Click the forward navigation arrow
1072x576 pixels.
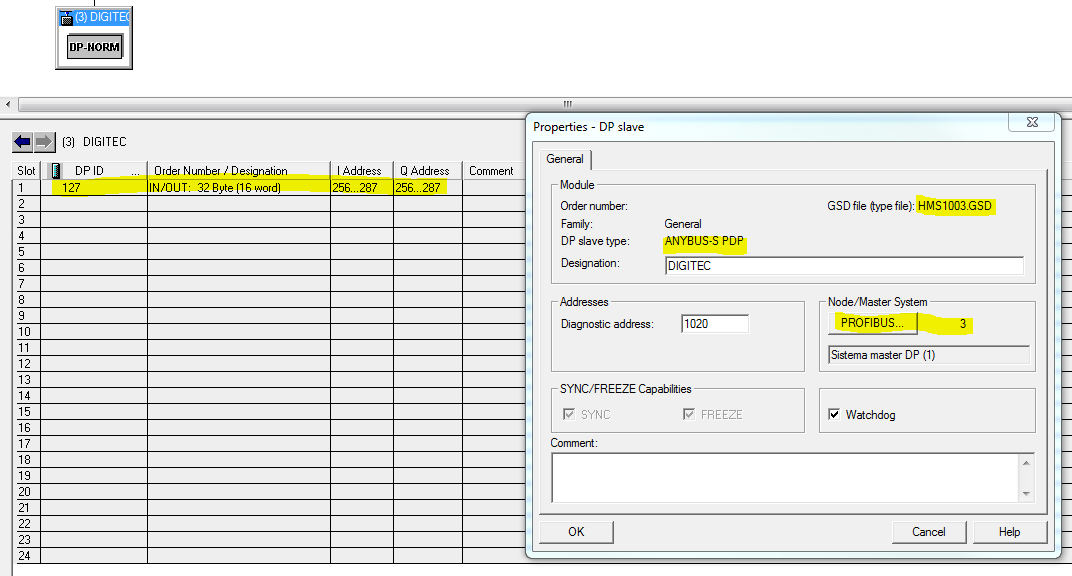tap(45, 142)
